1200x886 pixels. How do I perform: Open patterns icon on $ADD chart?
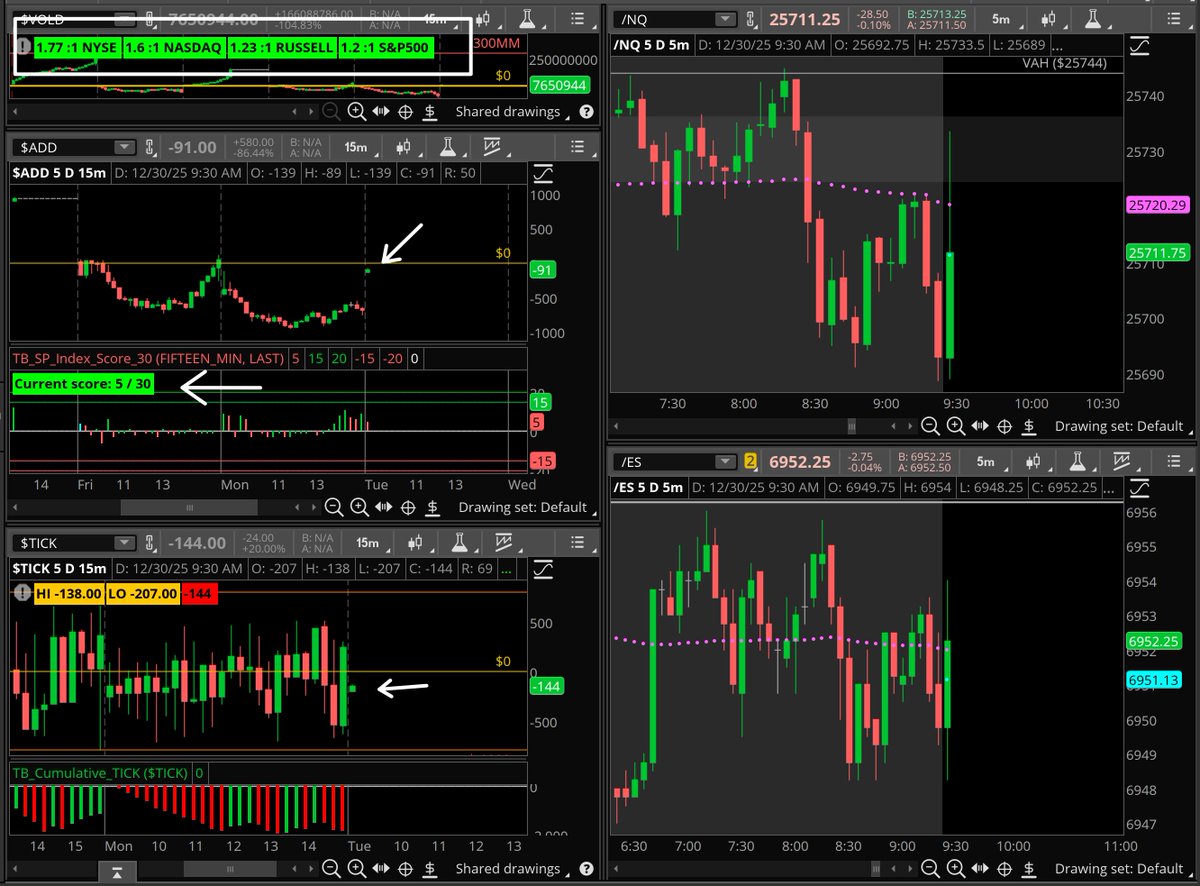point(492,147)
